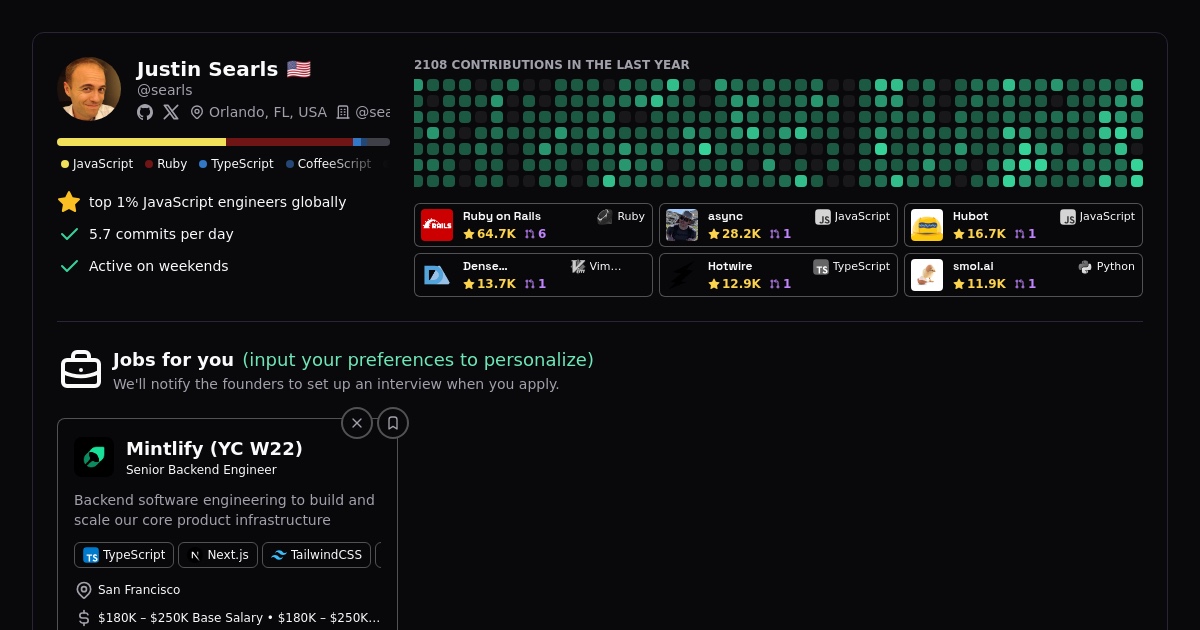This screenshot has width=1200, height=630.
Task: Open the Mintlify (YC W22) job title
Action: coord(214,449)
